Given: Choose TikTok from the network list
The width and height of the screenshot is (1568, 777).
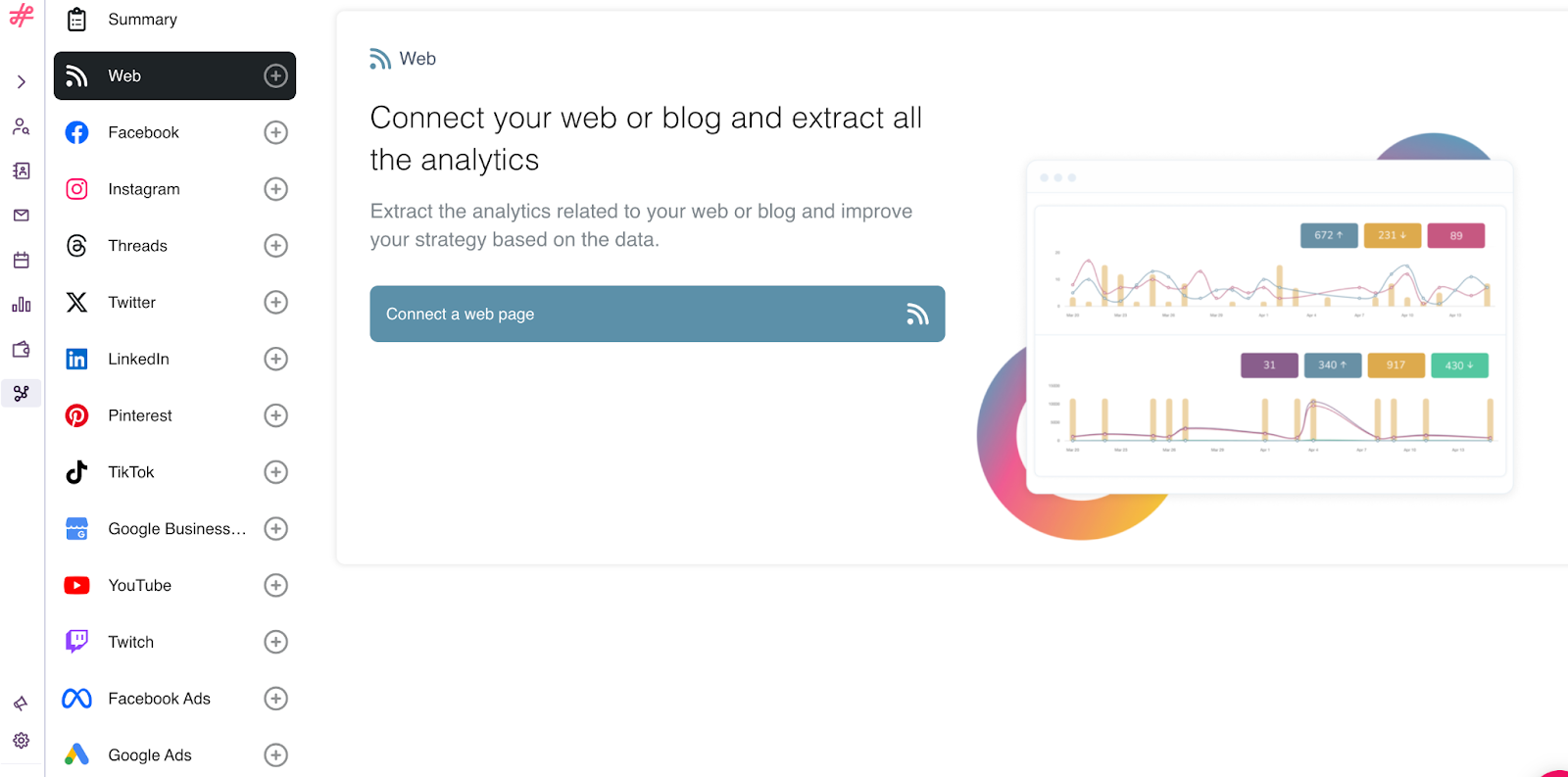Looking at the screenshot, I should pos(174,472).
